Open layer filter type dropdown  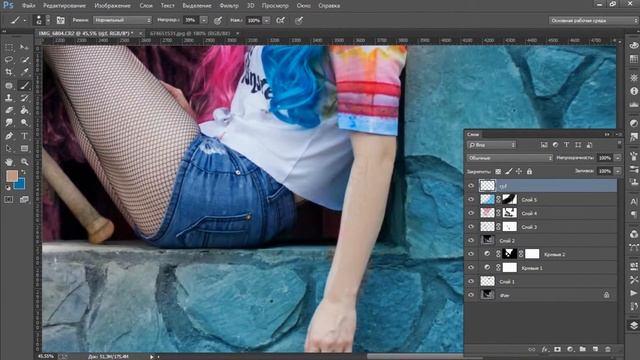(x=492, y=145)
